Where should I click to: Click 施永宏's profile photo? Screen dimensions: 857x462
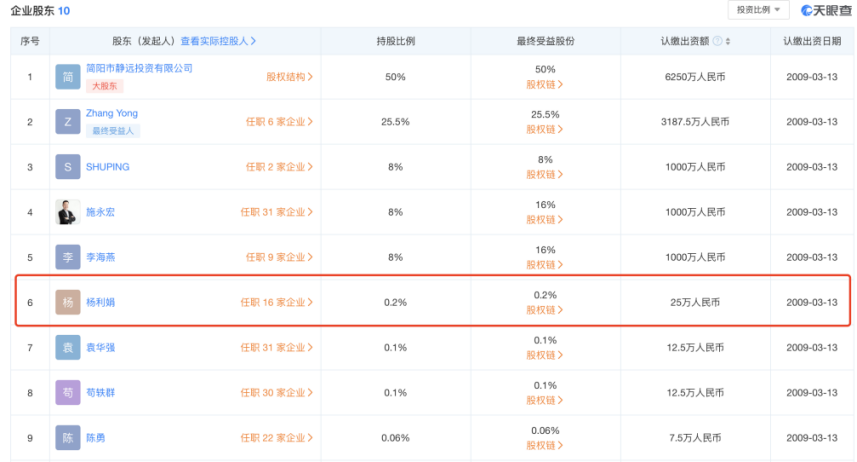click(67, 212)
